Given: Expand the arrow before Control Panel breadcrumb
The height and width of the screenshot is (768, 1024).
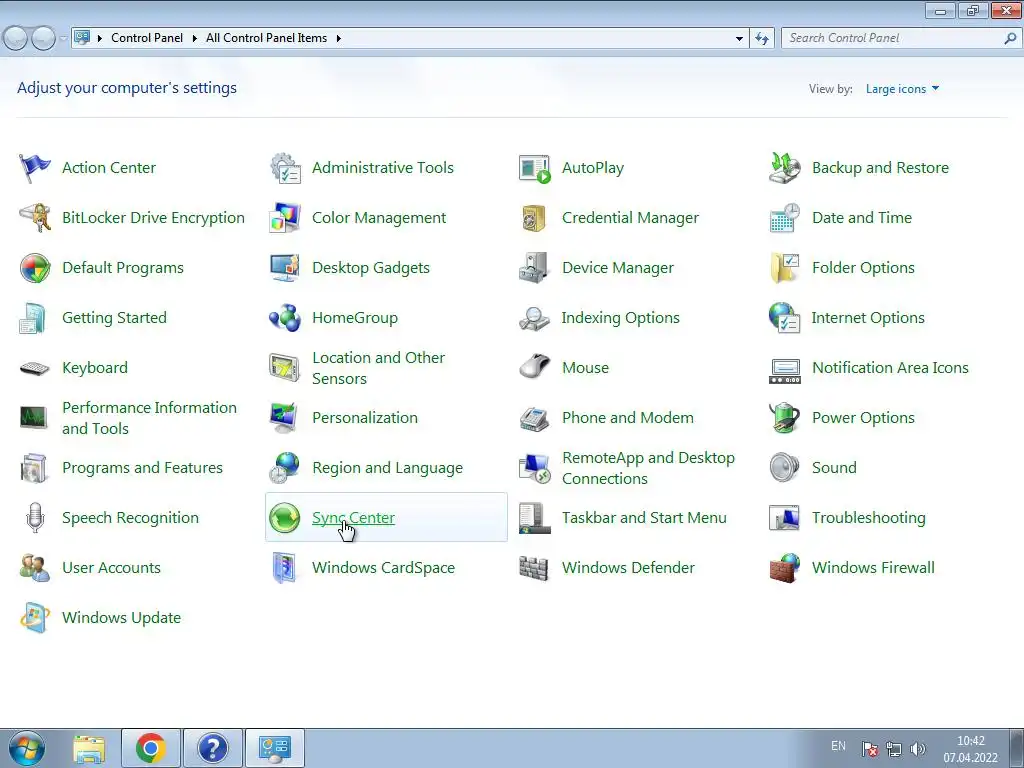Looking at the screenshot, I should tap(100, 38).
